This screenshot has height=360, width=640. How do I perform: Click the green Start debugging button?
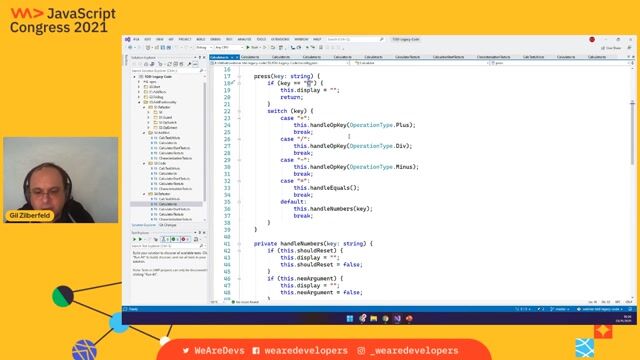point(253,48)
